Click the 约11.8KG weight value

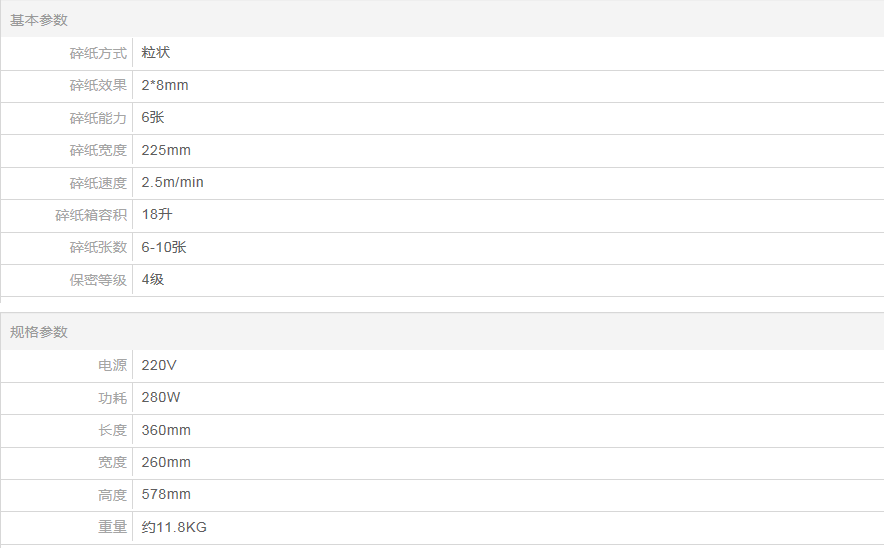pyautogui.click(x=175, y=527)
